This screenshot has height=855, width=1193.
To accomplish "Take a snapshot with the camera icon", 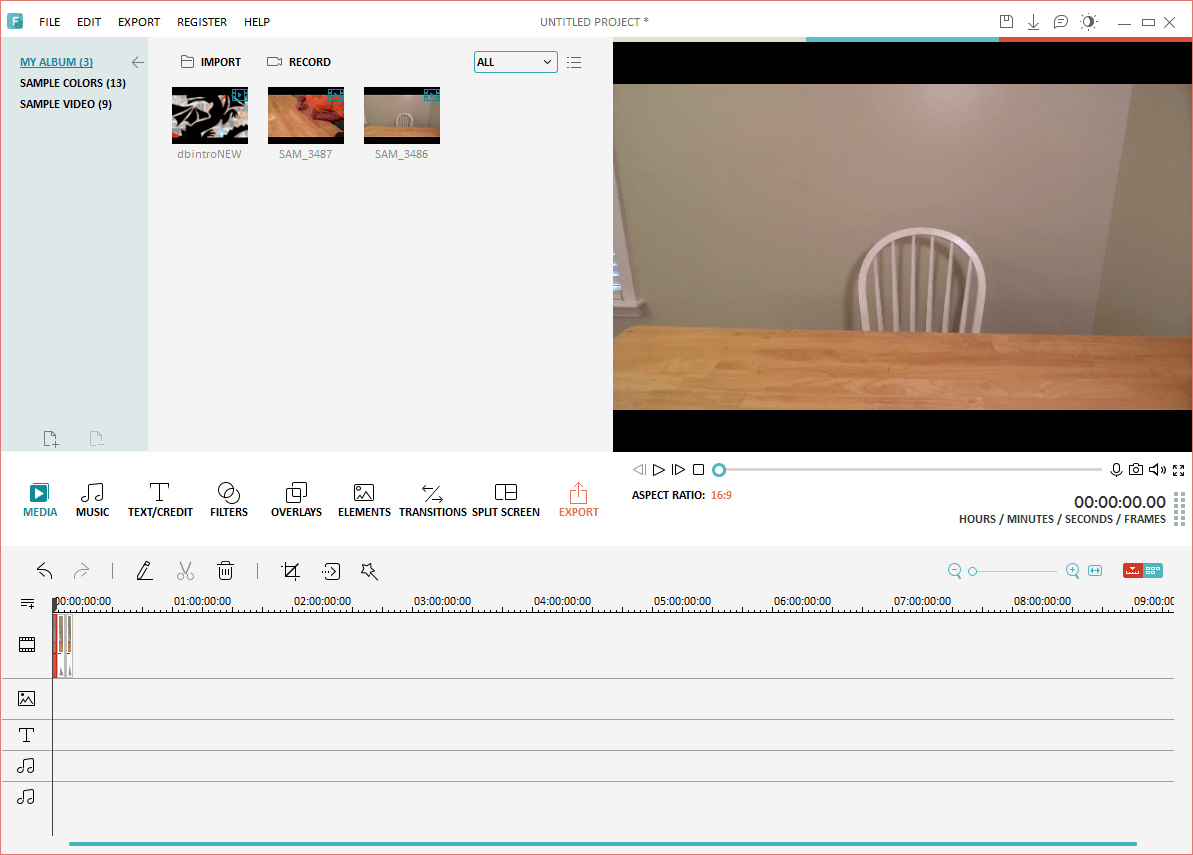I will click(1136, 470).
